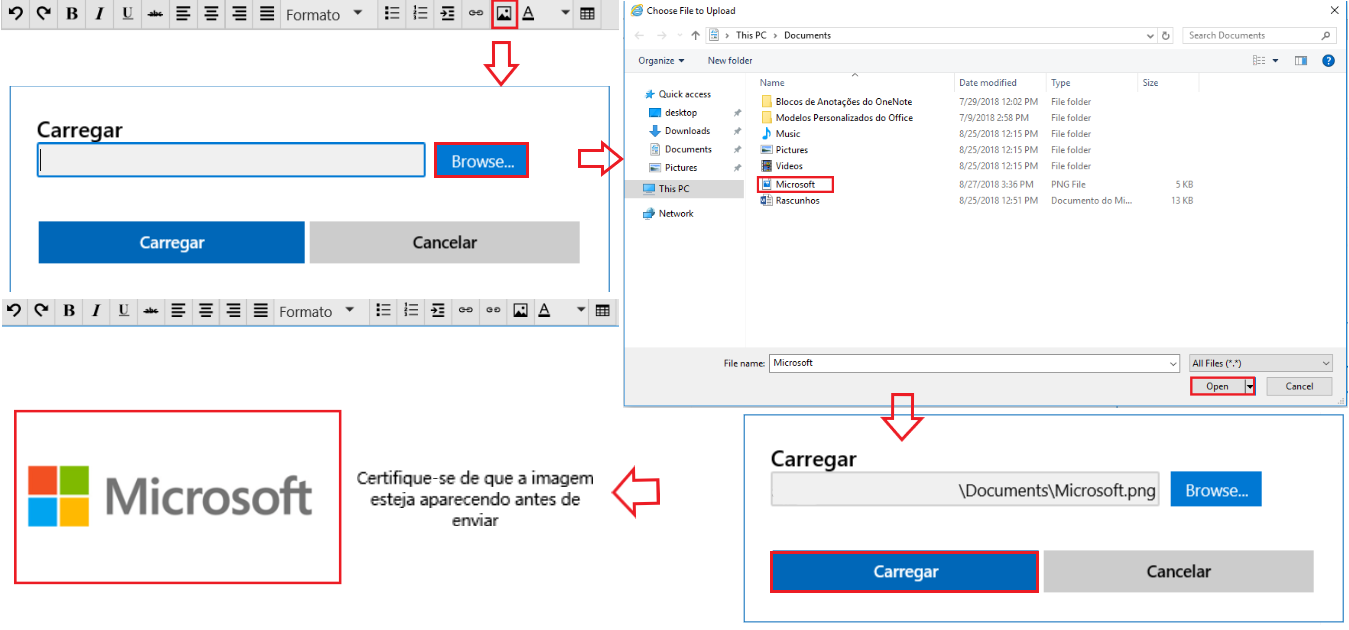Toggle Bold in the upper editor toolbar
The width and height of the screenshot is (1349, 630).
tap(72, 14)
